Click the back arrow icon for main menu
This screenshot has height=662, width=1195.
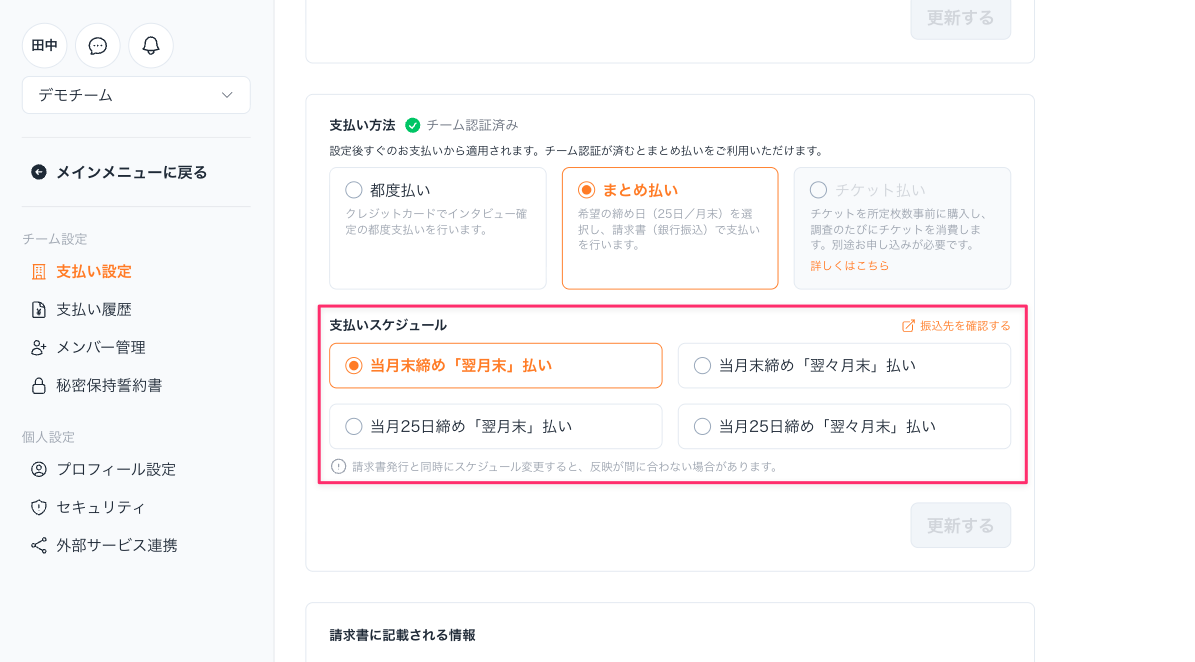pyautogui.click(x=39, y=172)
